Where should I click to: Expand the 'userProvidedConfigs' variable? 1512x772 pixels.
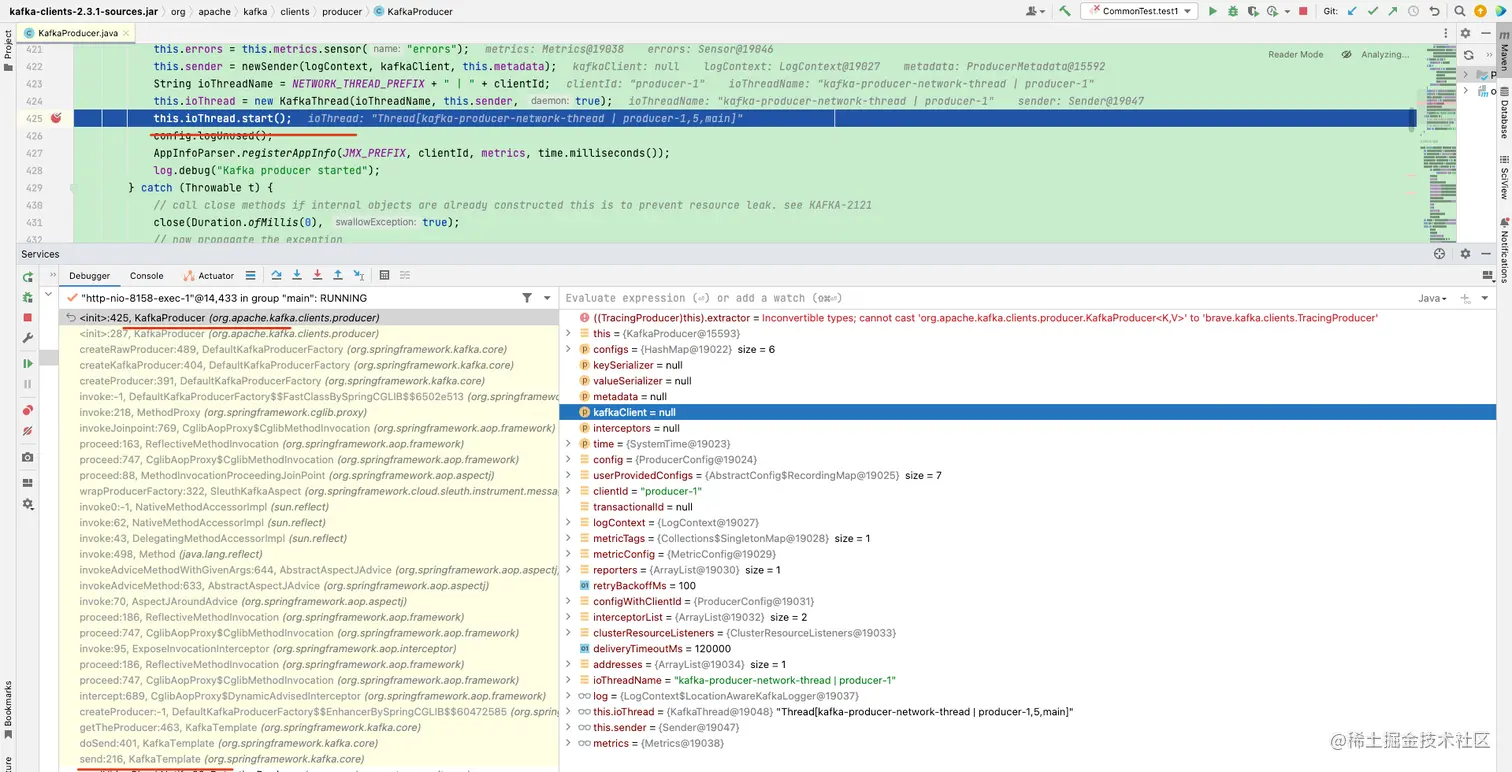[569, 475]
